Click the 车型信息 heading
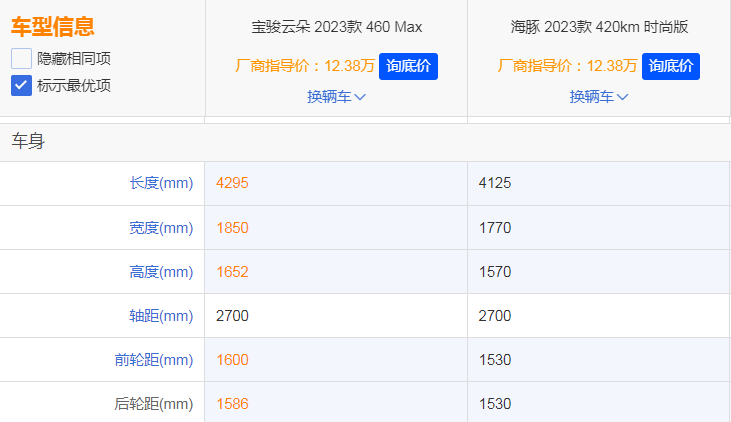The height and width of the screenshot is (422, 731). (x=53, y=27)
